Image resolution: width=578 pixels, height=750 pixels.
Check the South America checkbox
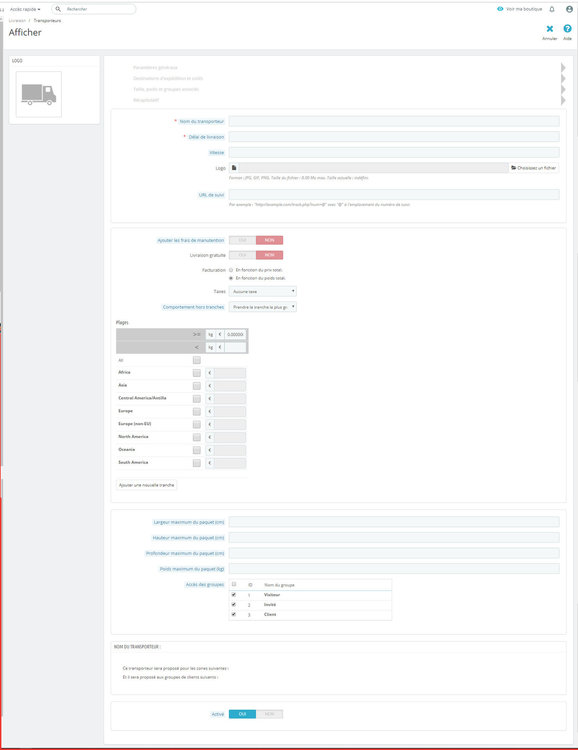tap(197, 463)
